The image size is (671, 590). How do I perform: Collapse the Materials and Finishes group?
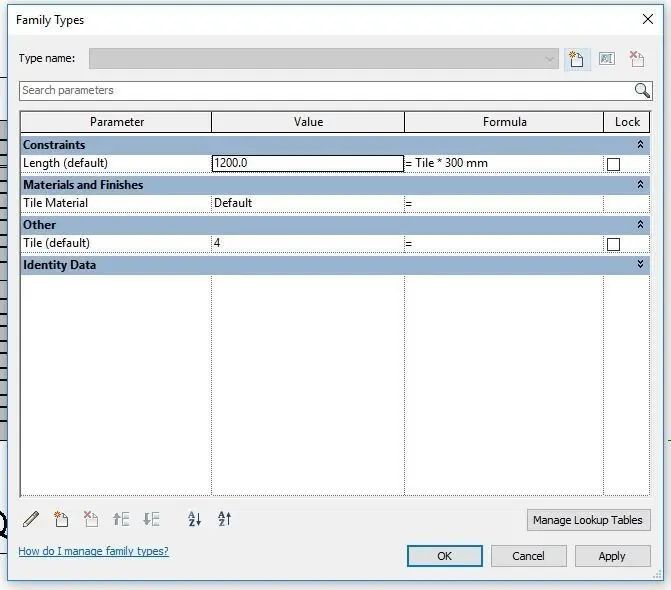(640, 184)
